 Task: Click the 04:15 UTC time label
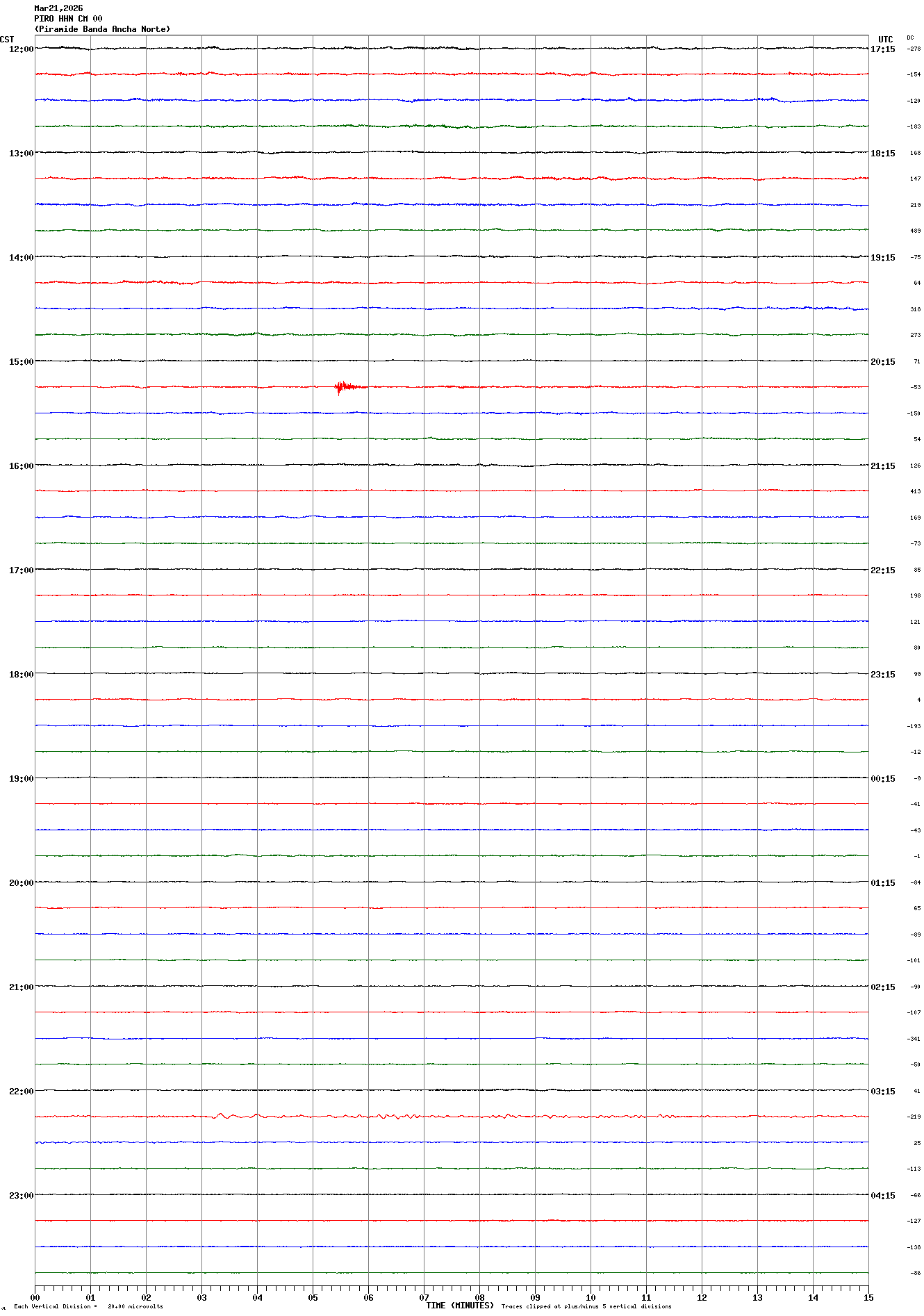pyautogui.click(x=882, y=1196)
